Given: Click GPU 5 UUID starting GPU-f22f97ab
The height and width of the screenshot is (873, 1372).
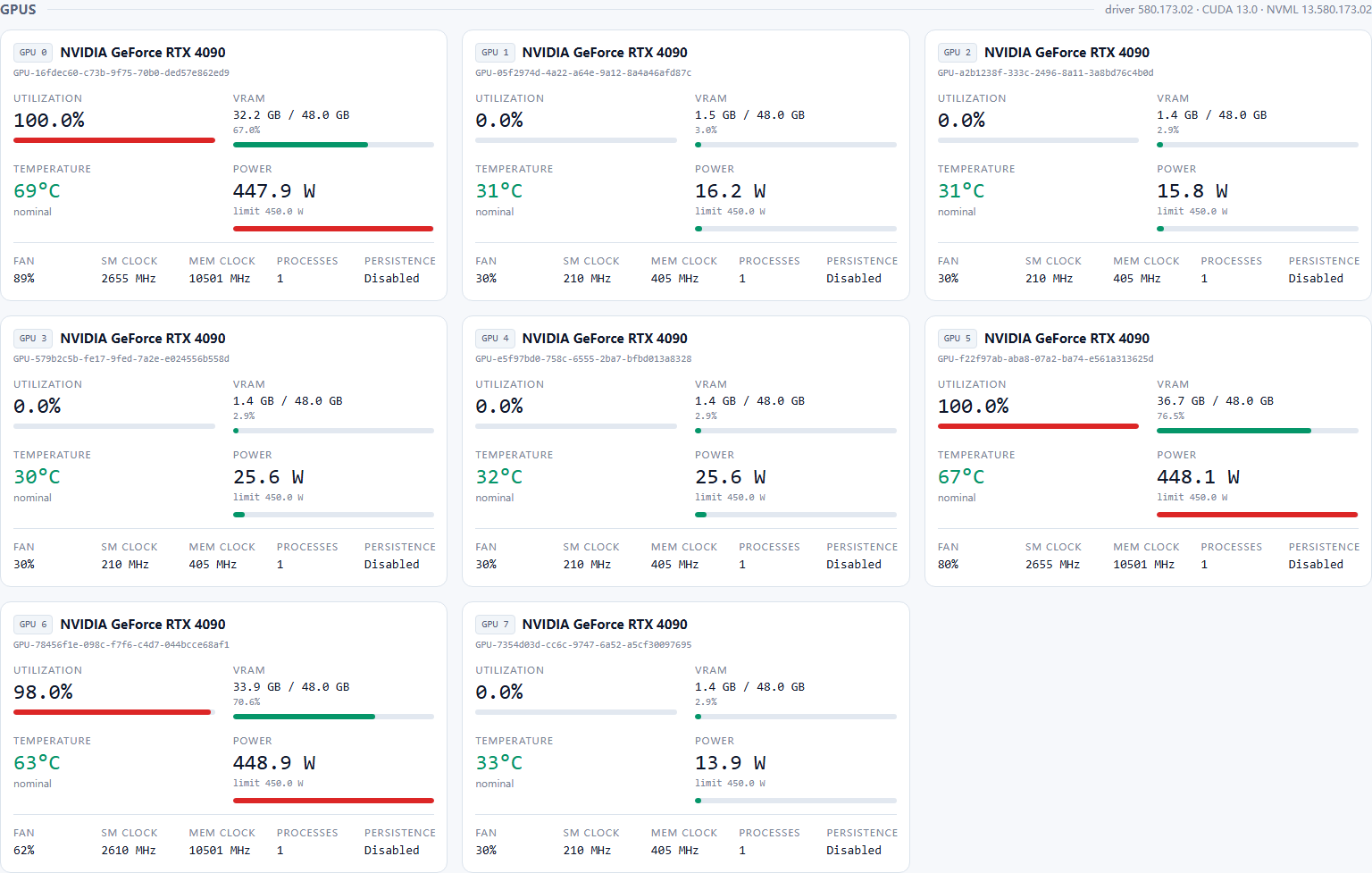Looking at the screenshot, I should (x=1045, y=359).
